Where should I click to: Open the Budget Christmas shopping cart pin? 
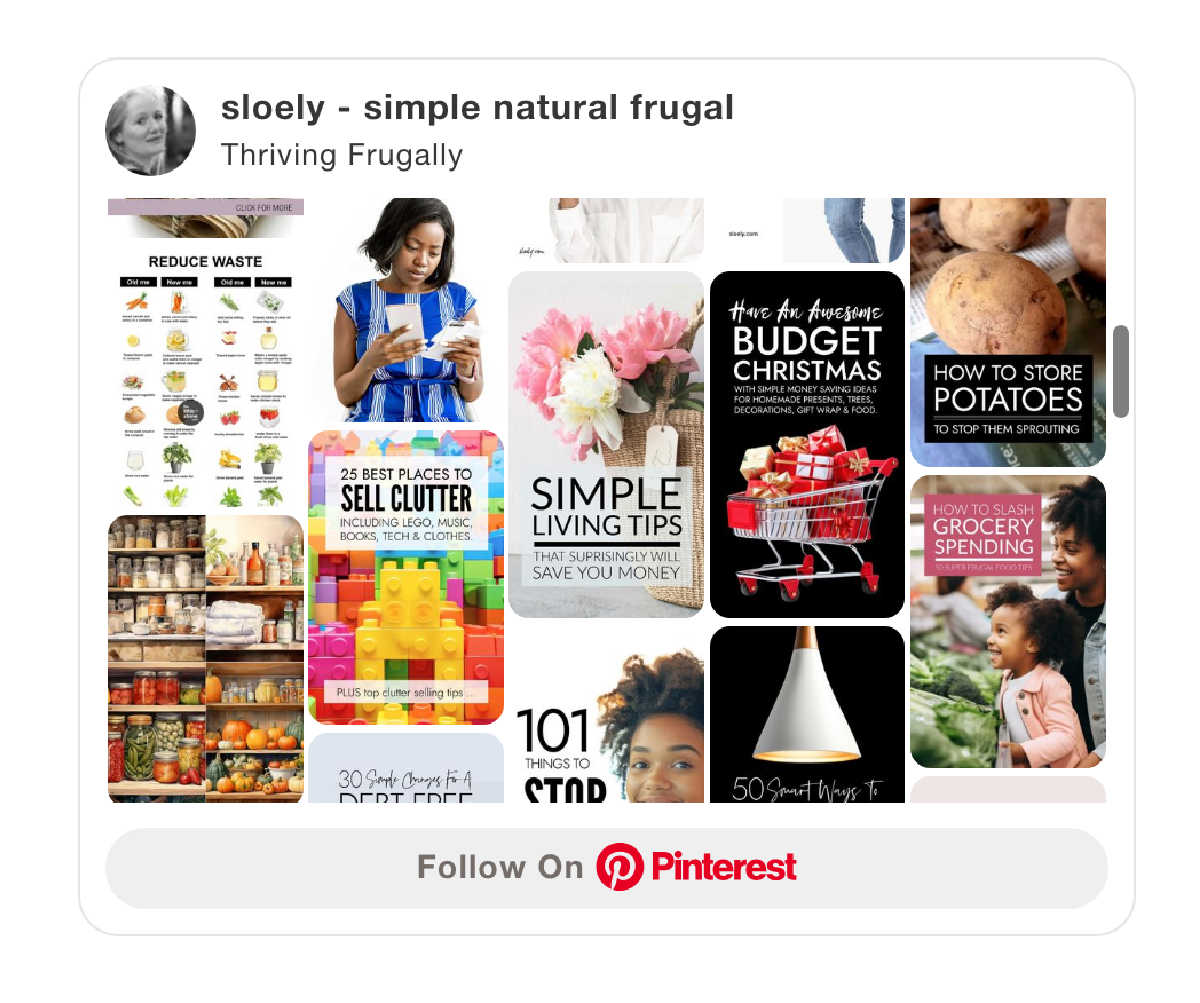(x=807, y=445)
